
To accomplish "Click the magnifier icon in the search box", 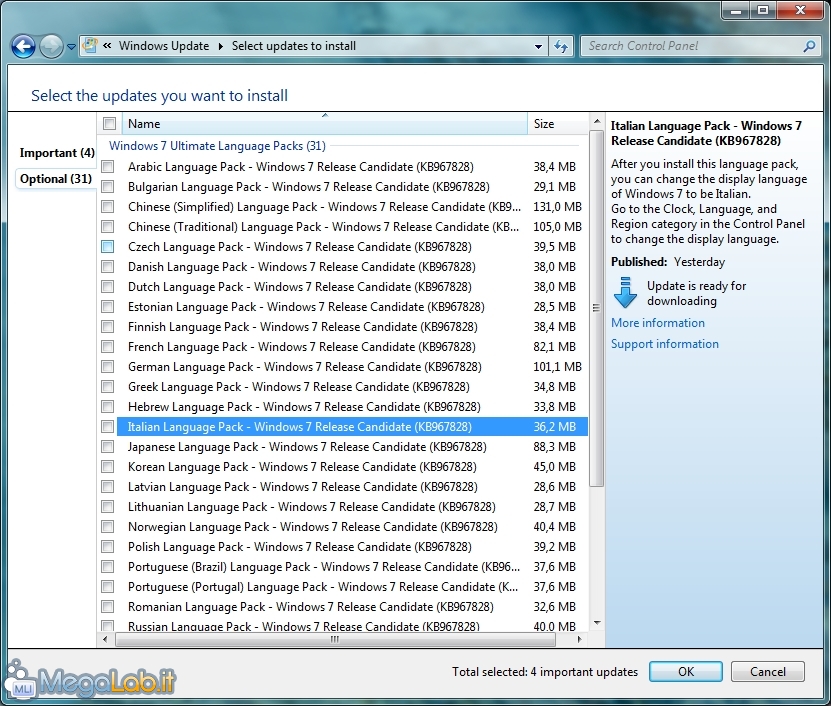I will [809, 46].
